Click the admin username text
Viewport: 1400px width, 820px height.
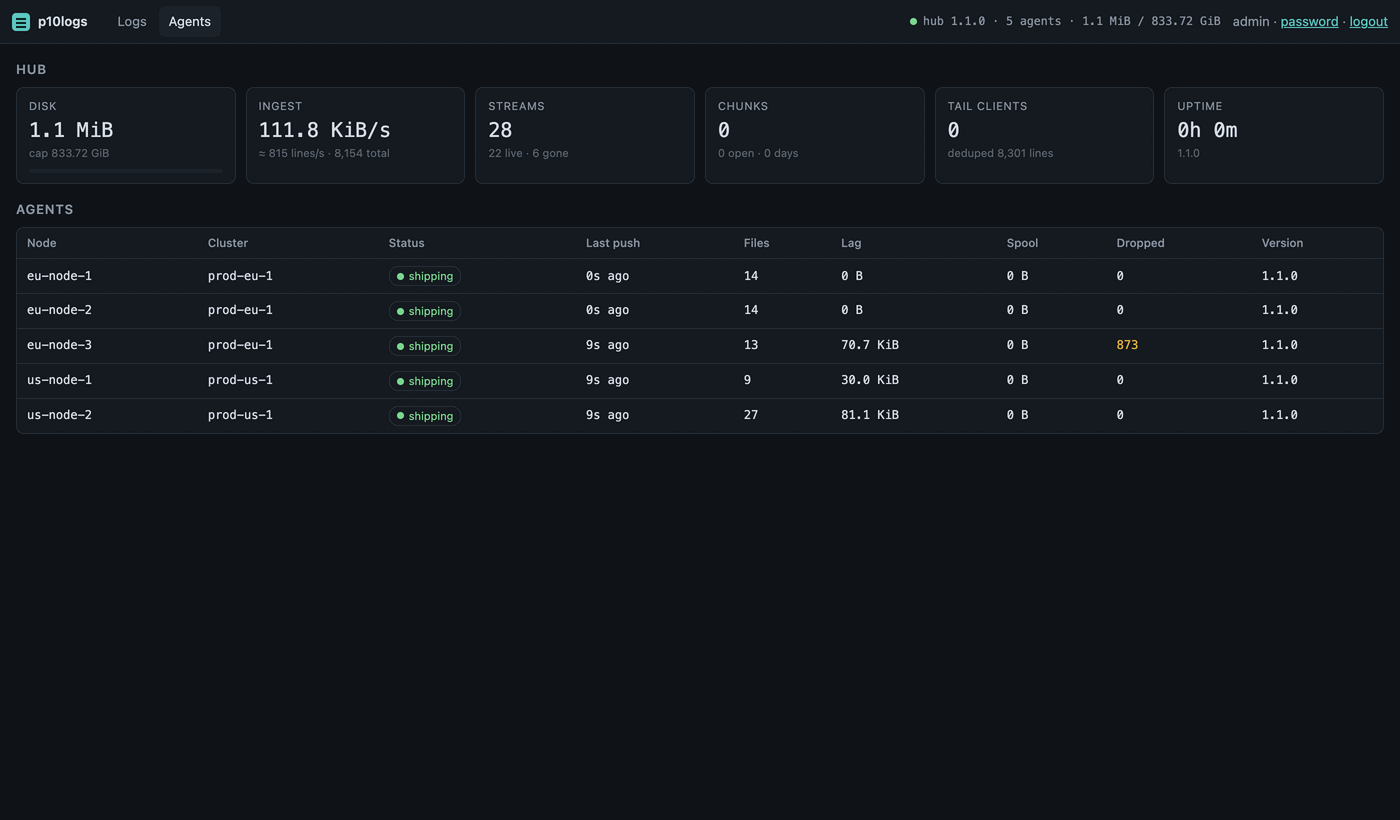(x=1251, y=21)
